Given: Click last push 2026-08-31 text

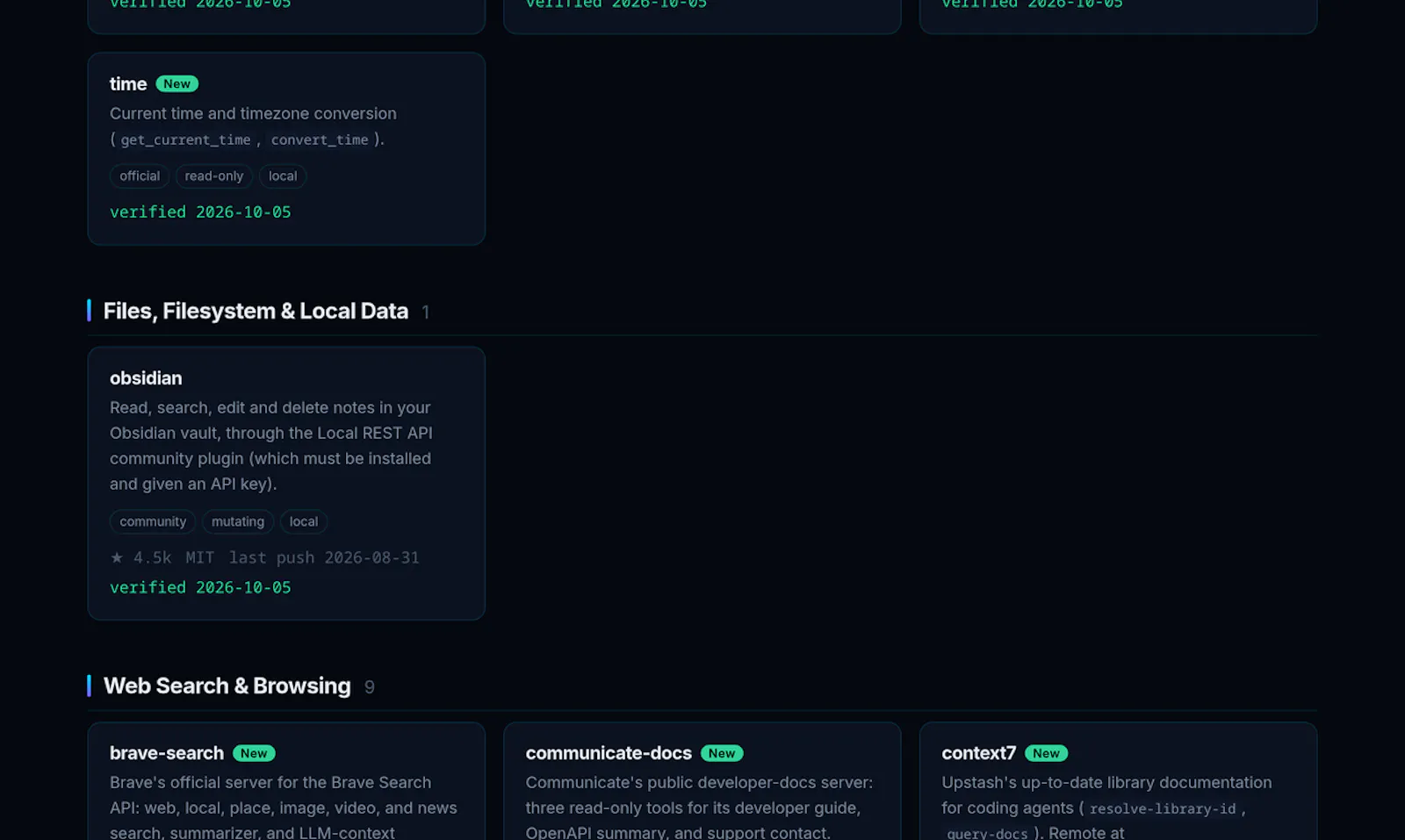Looking at the screenshot, I should pyautogui.click(x=324, y=558).
